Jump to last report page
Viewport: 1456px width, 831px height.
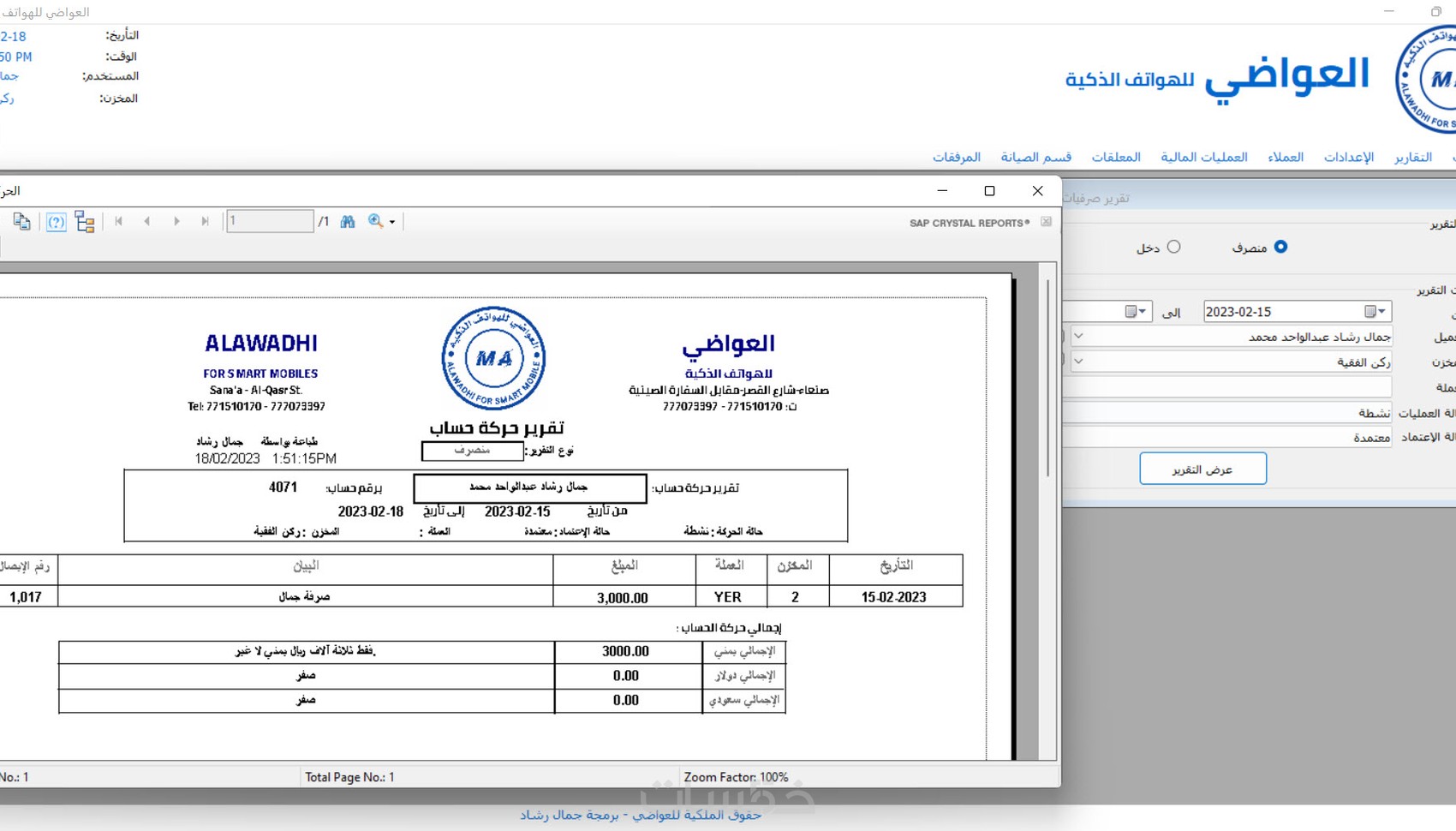pos(206,221)
